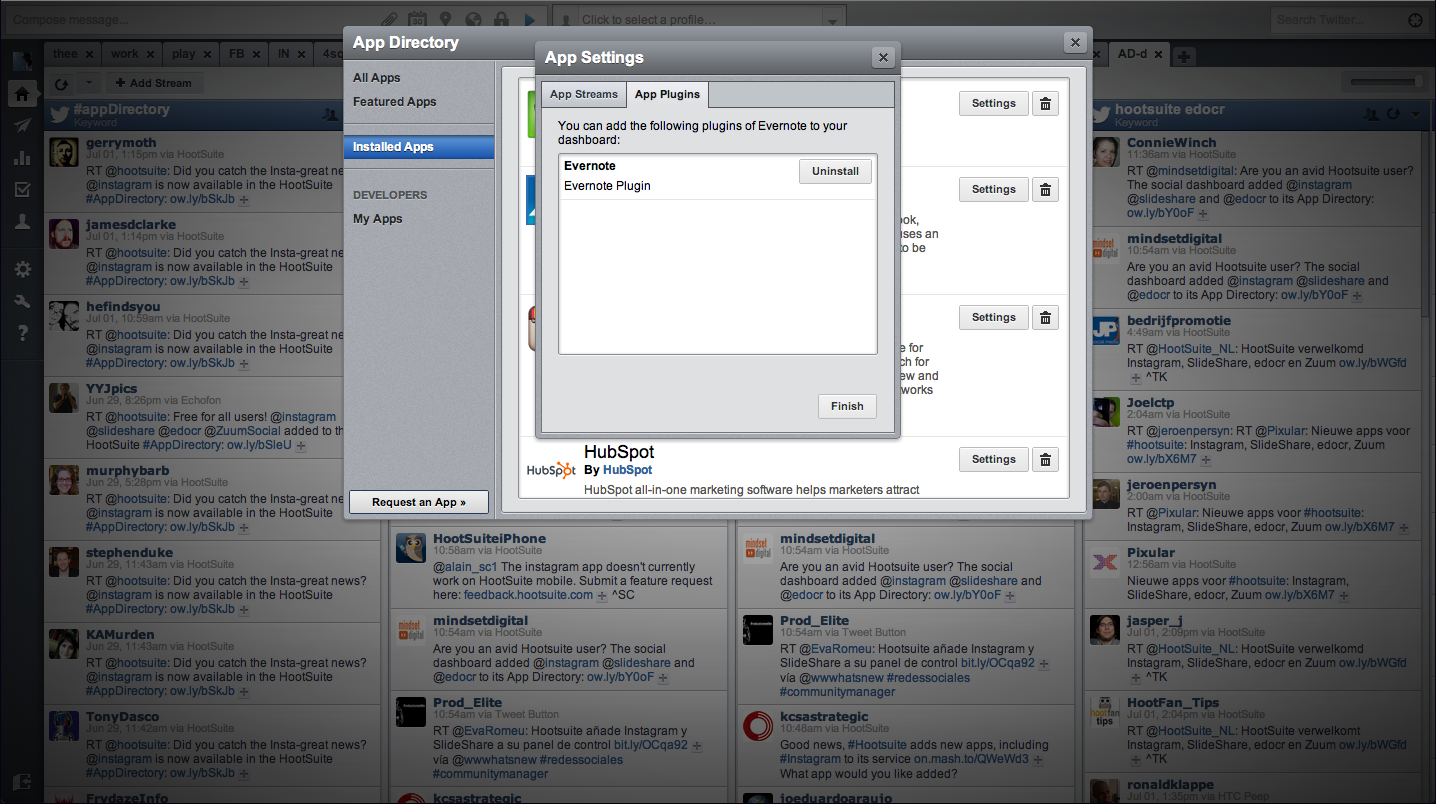Open My Apps under Developers
Image resolution: width=1436 pixels, height=804 pixels.
point(378,219)
